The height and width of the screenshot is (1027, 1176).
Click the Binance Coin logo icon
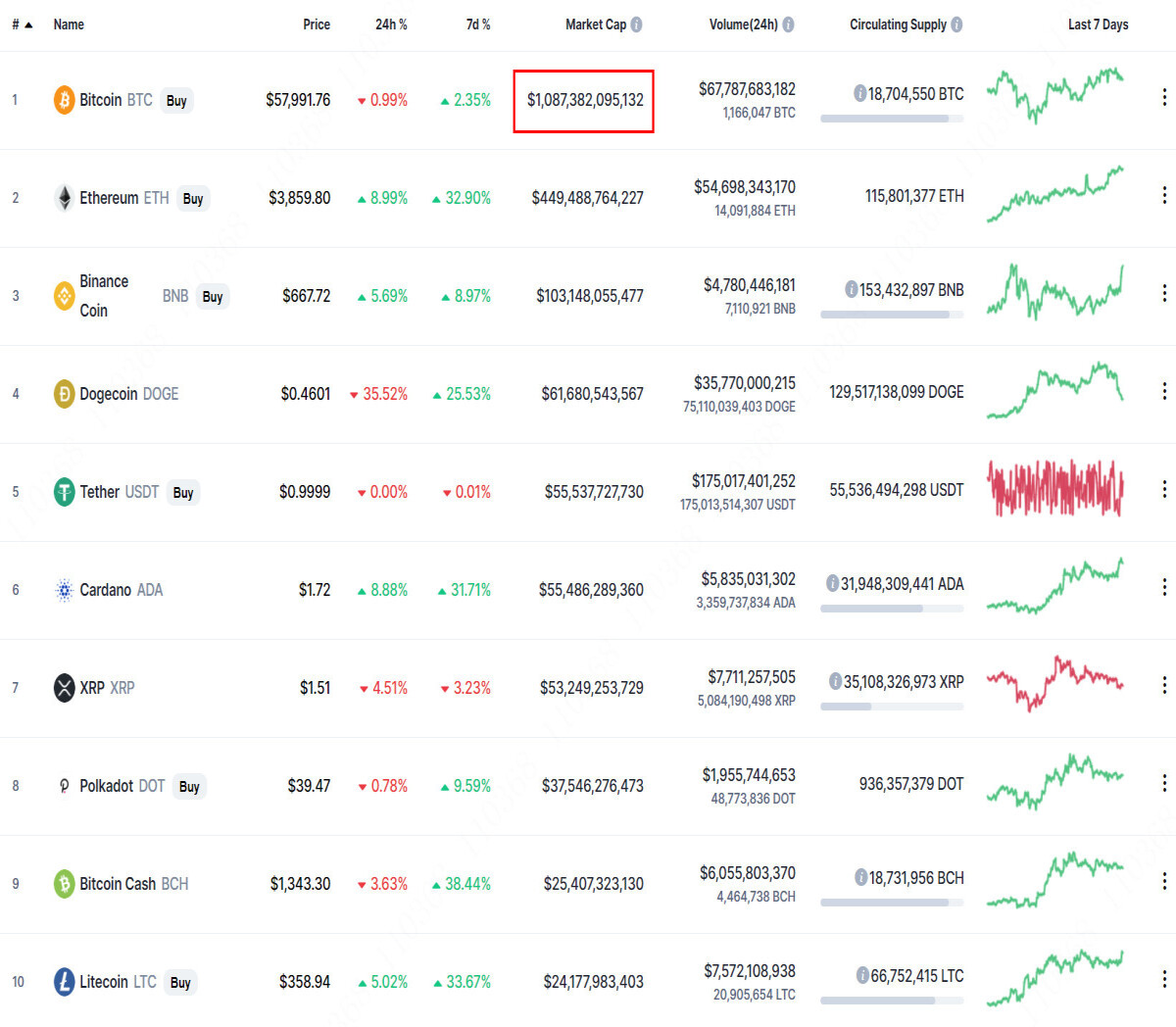(64, 296)
